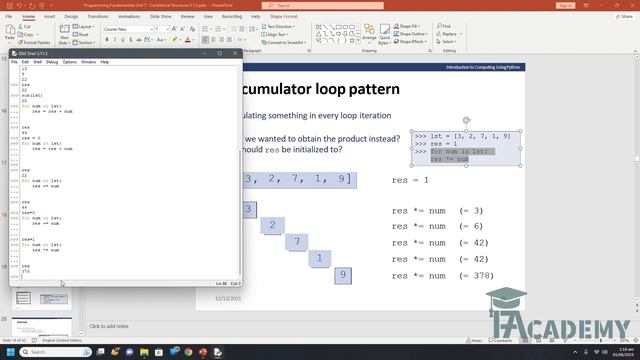Click the rotation handle above the code text box

click(x=466, y=120)
